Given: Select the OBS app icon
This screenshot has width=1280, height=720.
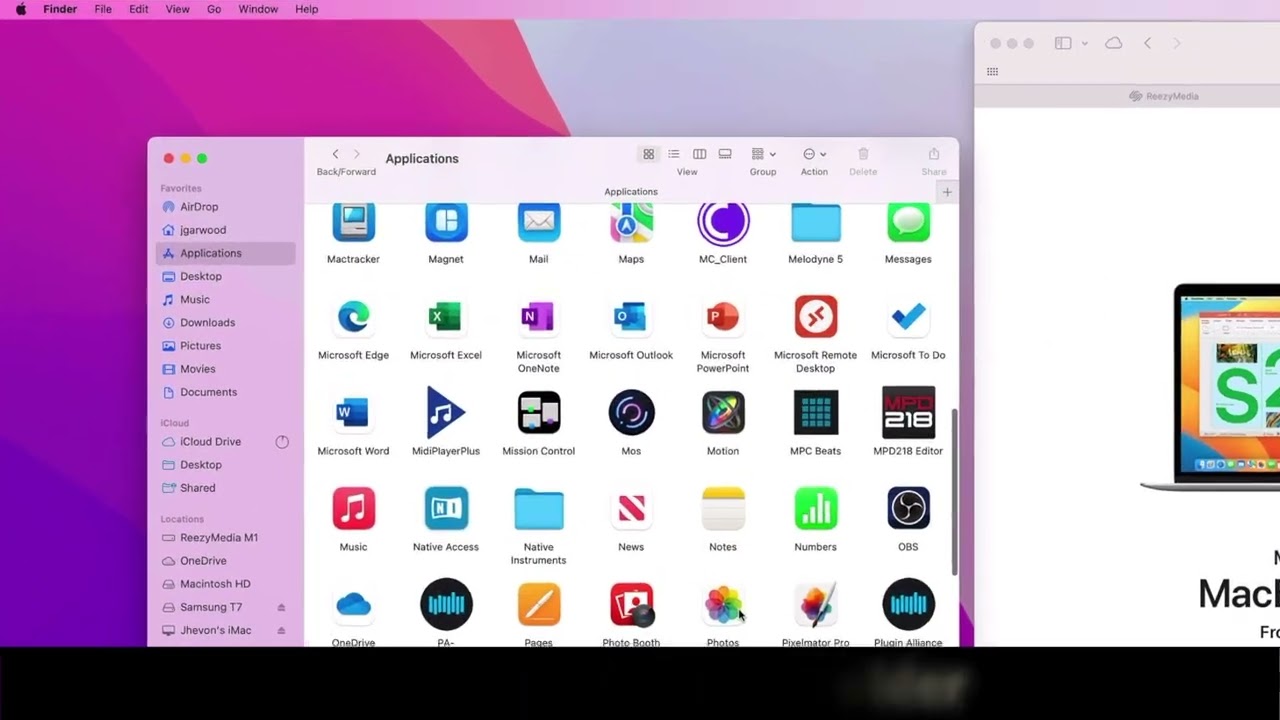Looking at the screenshot, I should (x=908, y=509).
